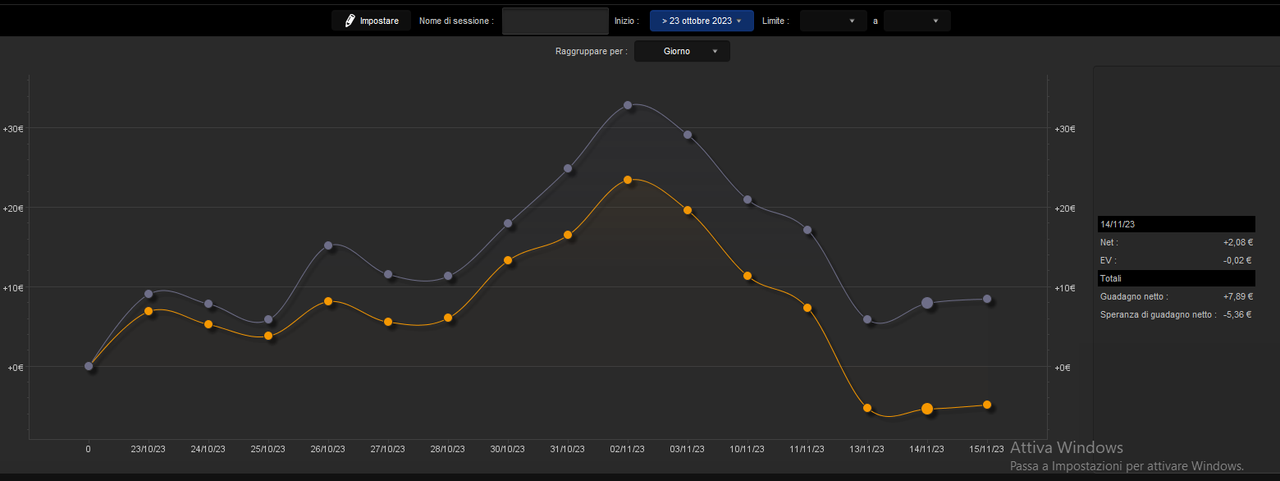Click the left +0€ axis label
Image resolution: width=1280 pixels, height=481 pixels.
15,368
